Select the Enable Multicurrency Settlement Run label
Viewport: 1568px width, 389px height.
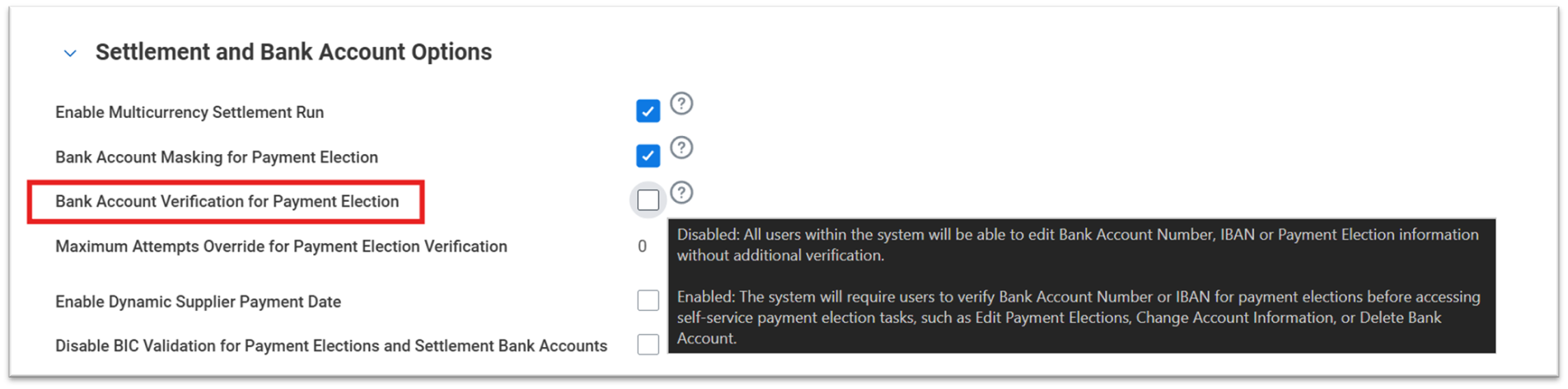tap(190, 112)
